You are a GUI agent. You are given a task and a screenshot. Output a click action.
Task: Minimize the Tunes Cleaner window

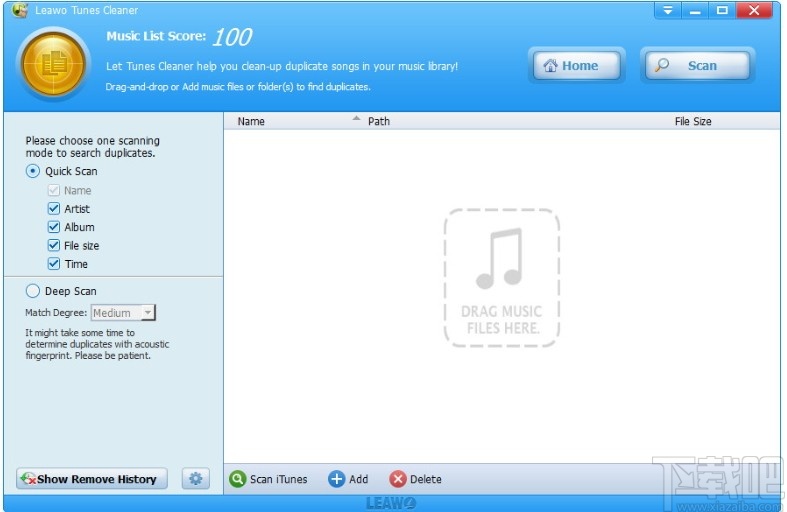(x=695, y=10)
